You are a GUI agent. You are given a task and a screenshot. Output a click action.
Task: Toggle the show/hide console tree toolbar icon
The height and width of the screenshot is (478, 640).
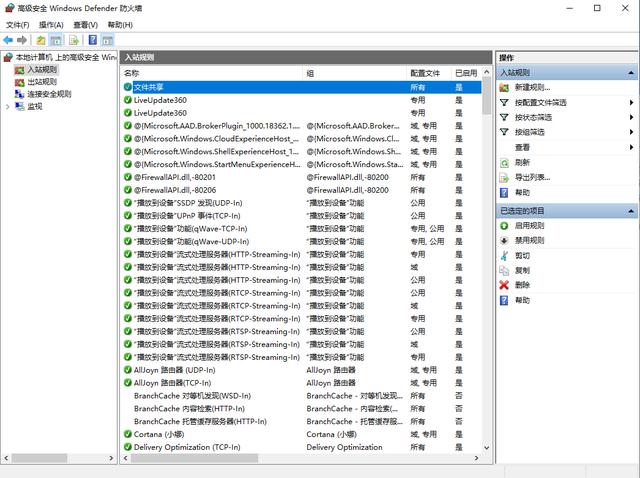[x=56, y=40]
